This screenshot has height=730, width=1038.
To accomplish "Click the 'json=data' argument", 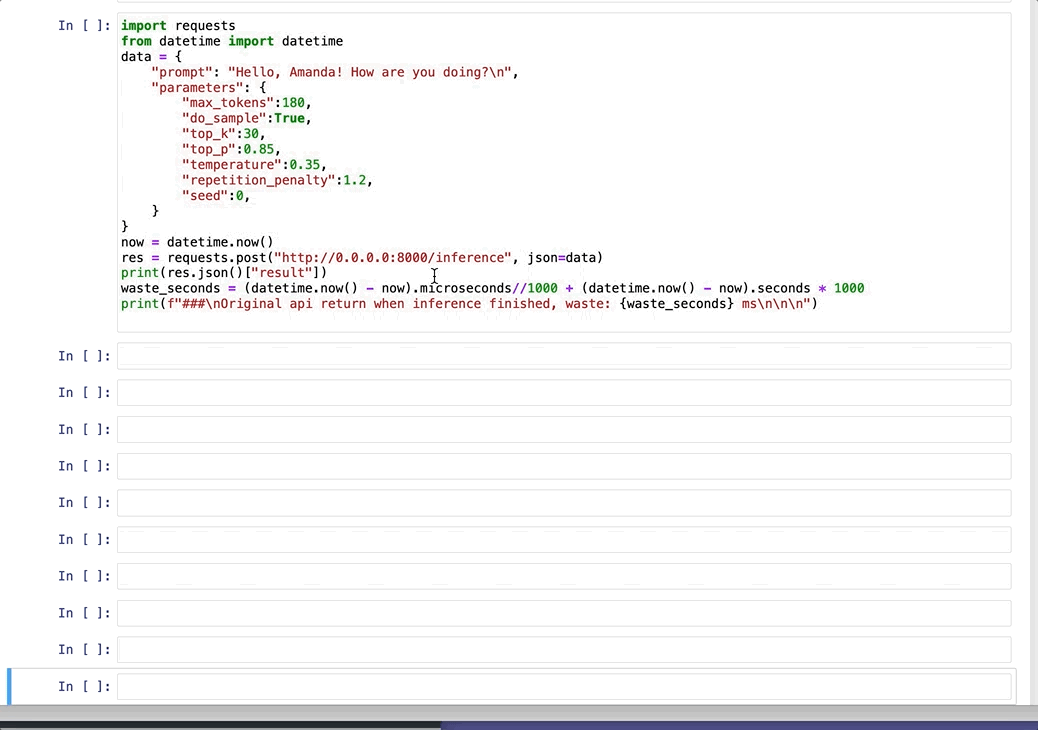I will (562, 257).
